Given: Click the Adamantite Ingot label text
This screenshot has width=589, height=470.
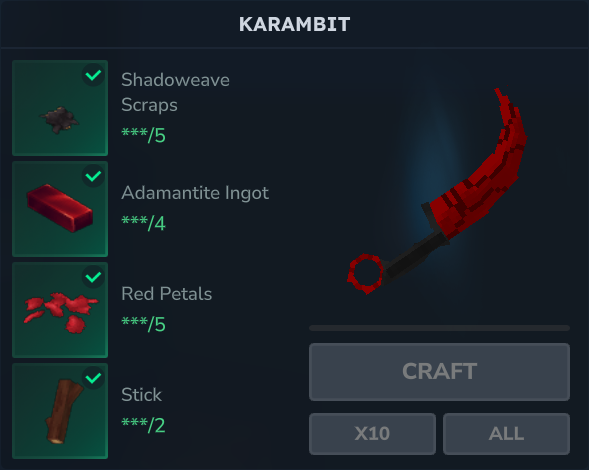Looking at the screenshot, I should click(x=195, y=193).
